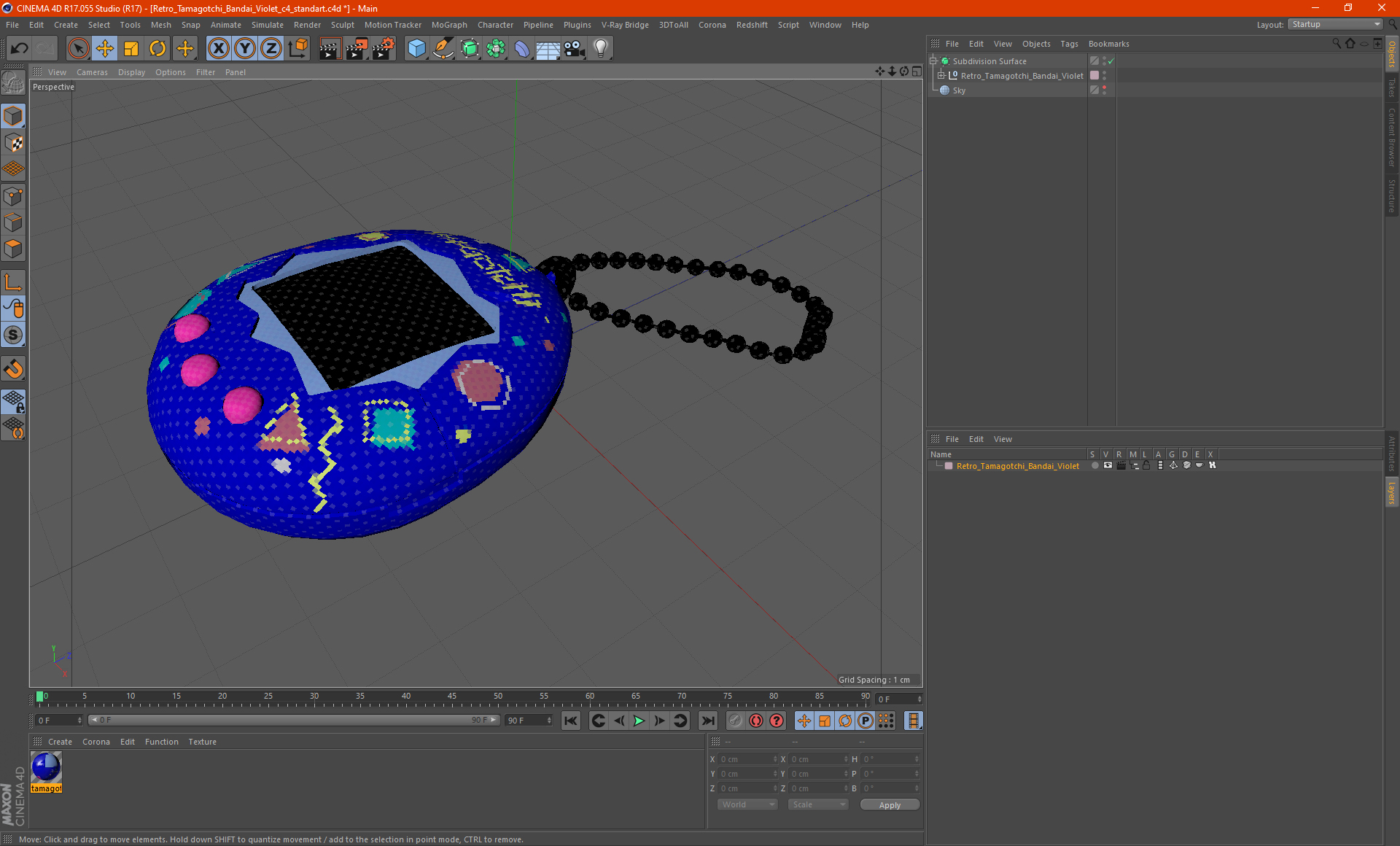Image resolution: width=1400 pixels, height=846 pixels.
Task: Toggle Z axis lock
Action: tap(271, 49)
